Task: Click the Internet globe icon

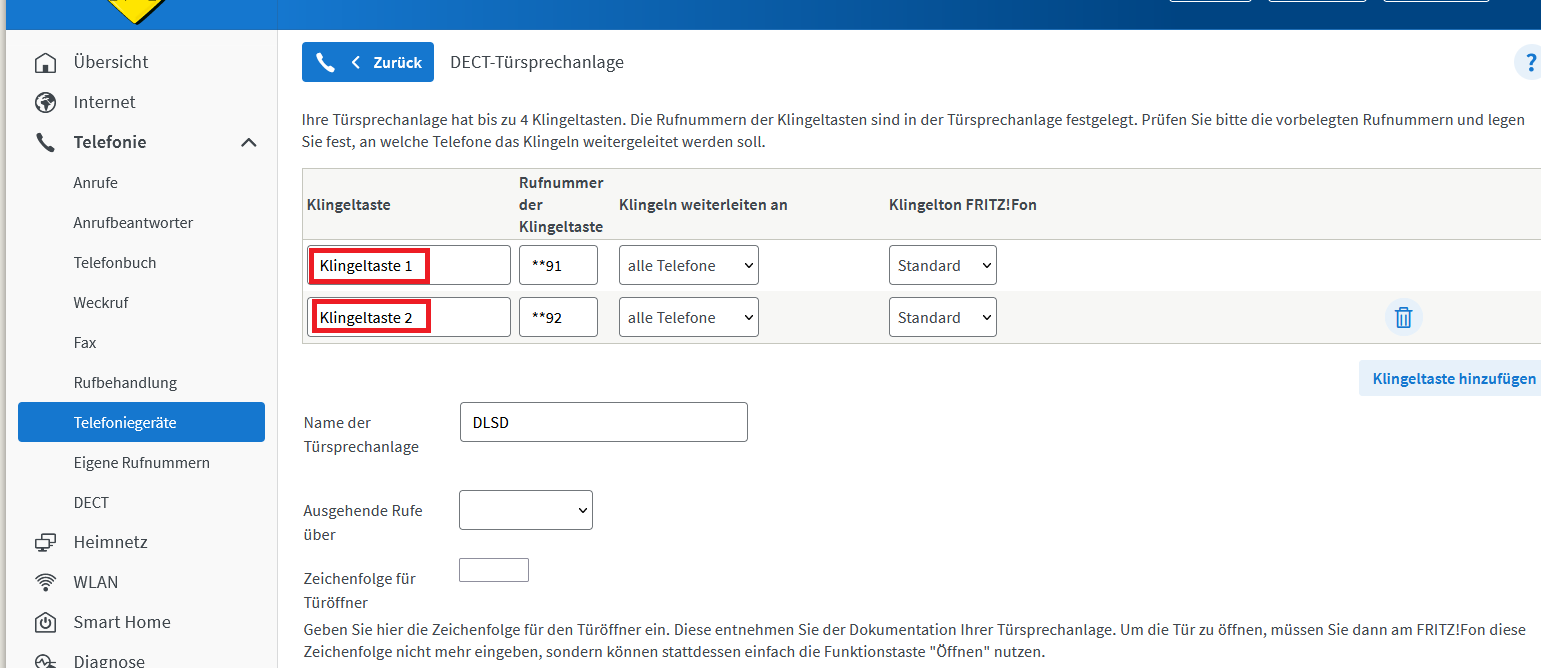Action: tap(45, 103)
